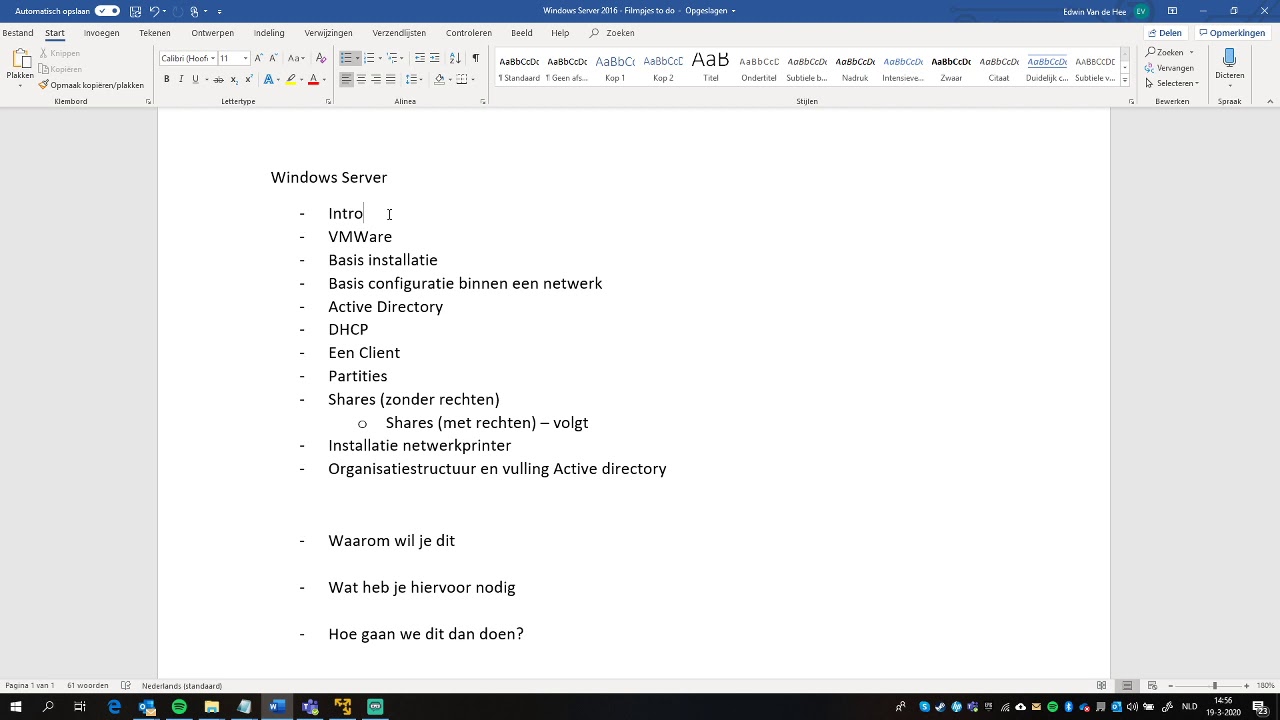1280x720 pixels.
Task: Apply the Titel style
Action: pyautogui.click(x=710, y=67)
